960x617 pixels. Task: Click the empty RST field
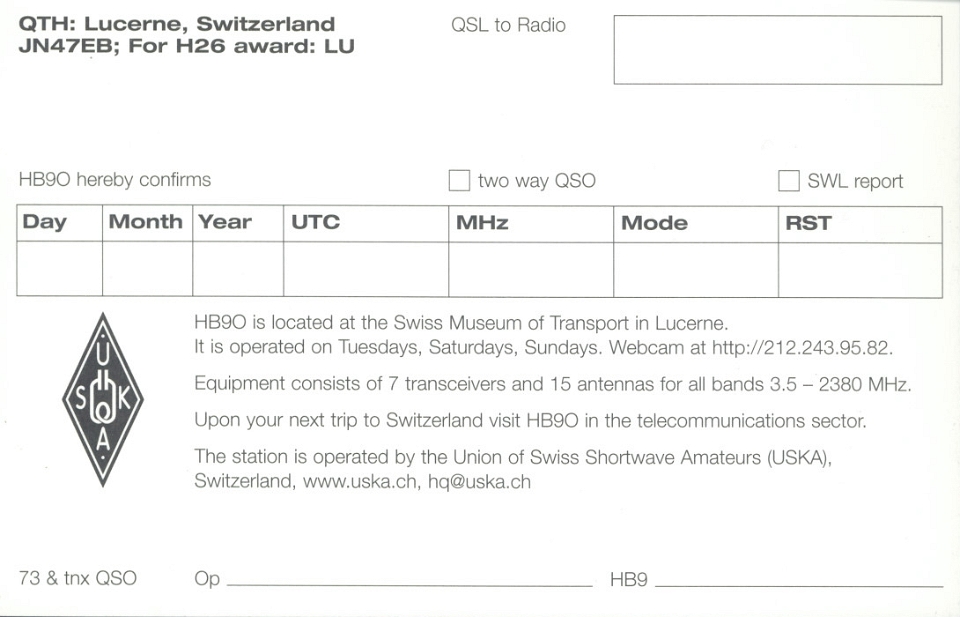[x=860, y=271]
